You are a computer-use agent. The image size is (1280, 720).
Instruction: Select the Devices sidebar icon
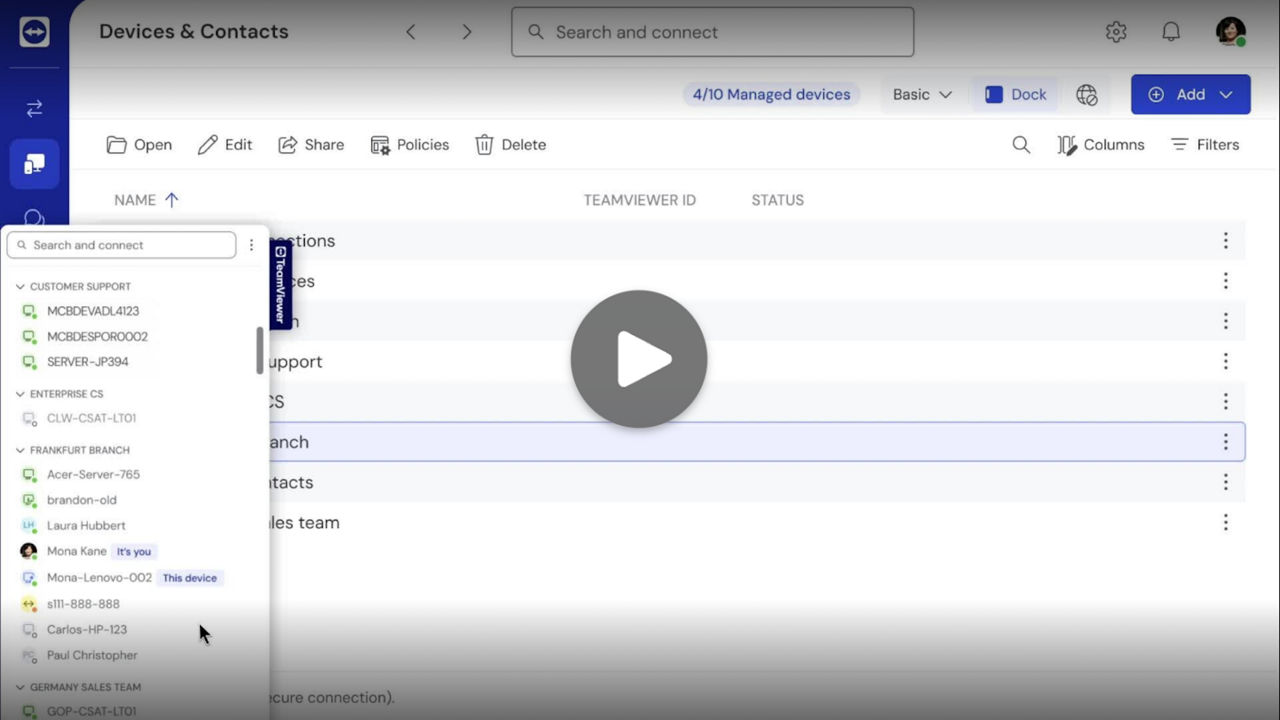point(34,164)
